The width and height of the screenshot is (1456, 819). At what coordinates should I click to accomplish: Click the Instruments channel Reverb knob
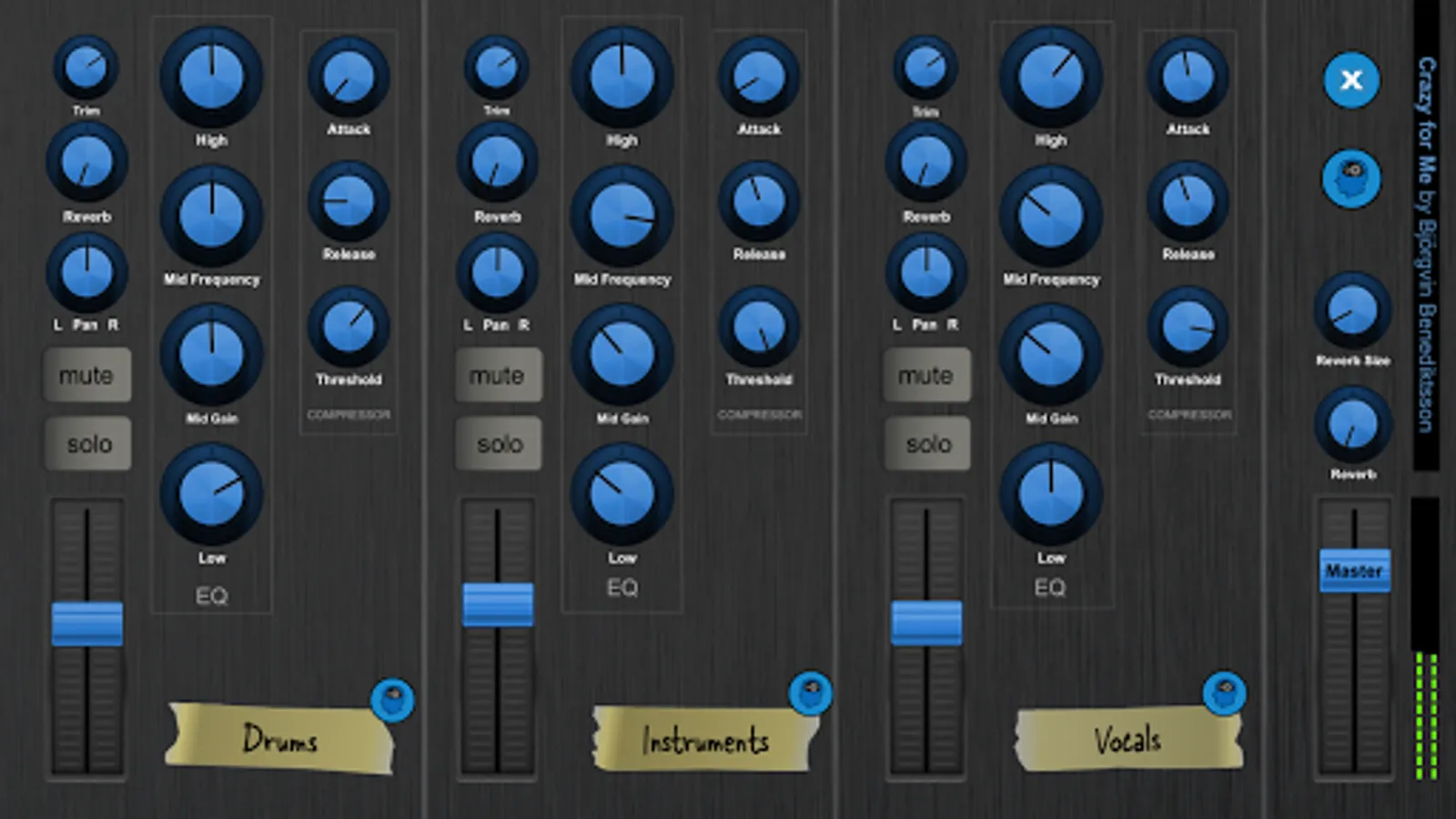tap(497, 163)
